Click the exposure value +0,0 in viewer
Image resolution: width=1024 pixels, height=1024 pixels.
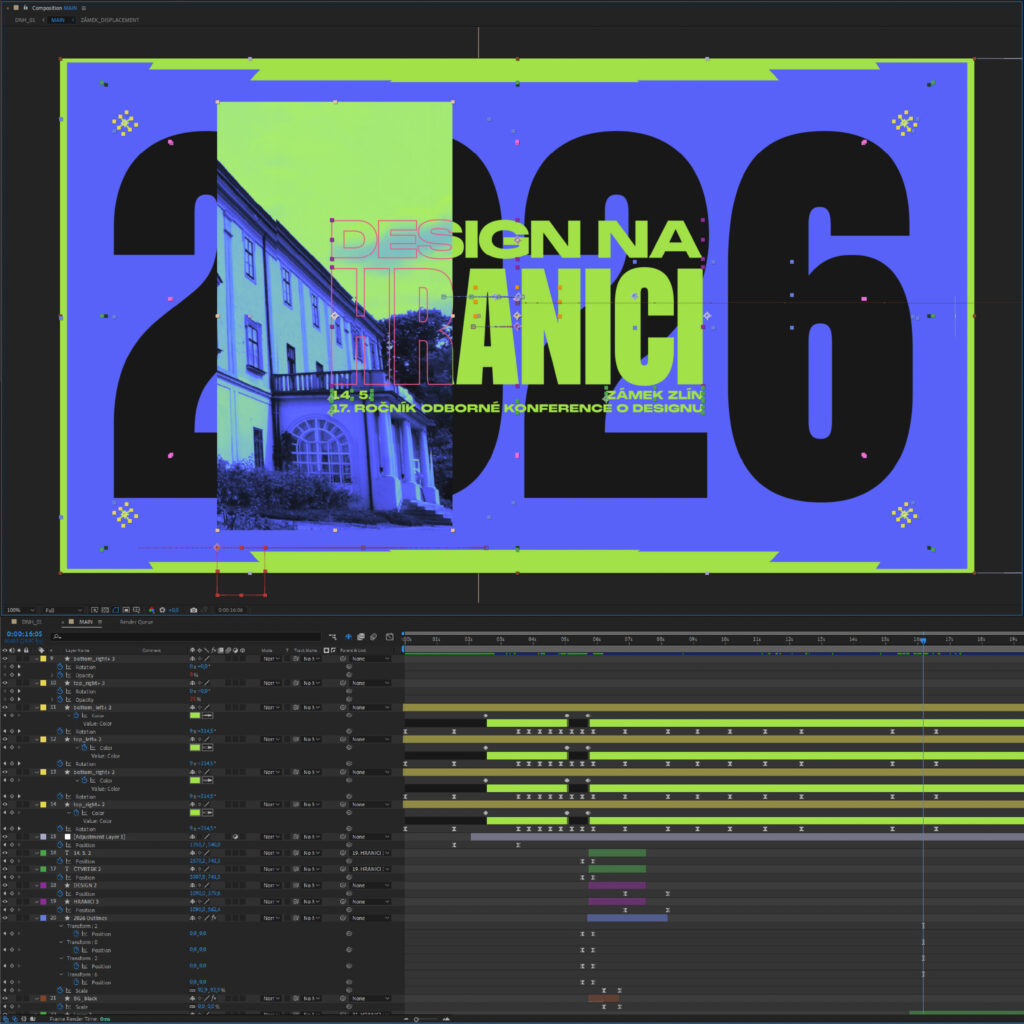tap(174, 610)
